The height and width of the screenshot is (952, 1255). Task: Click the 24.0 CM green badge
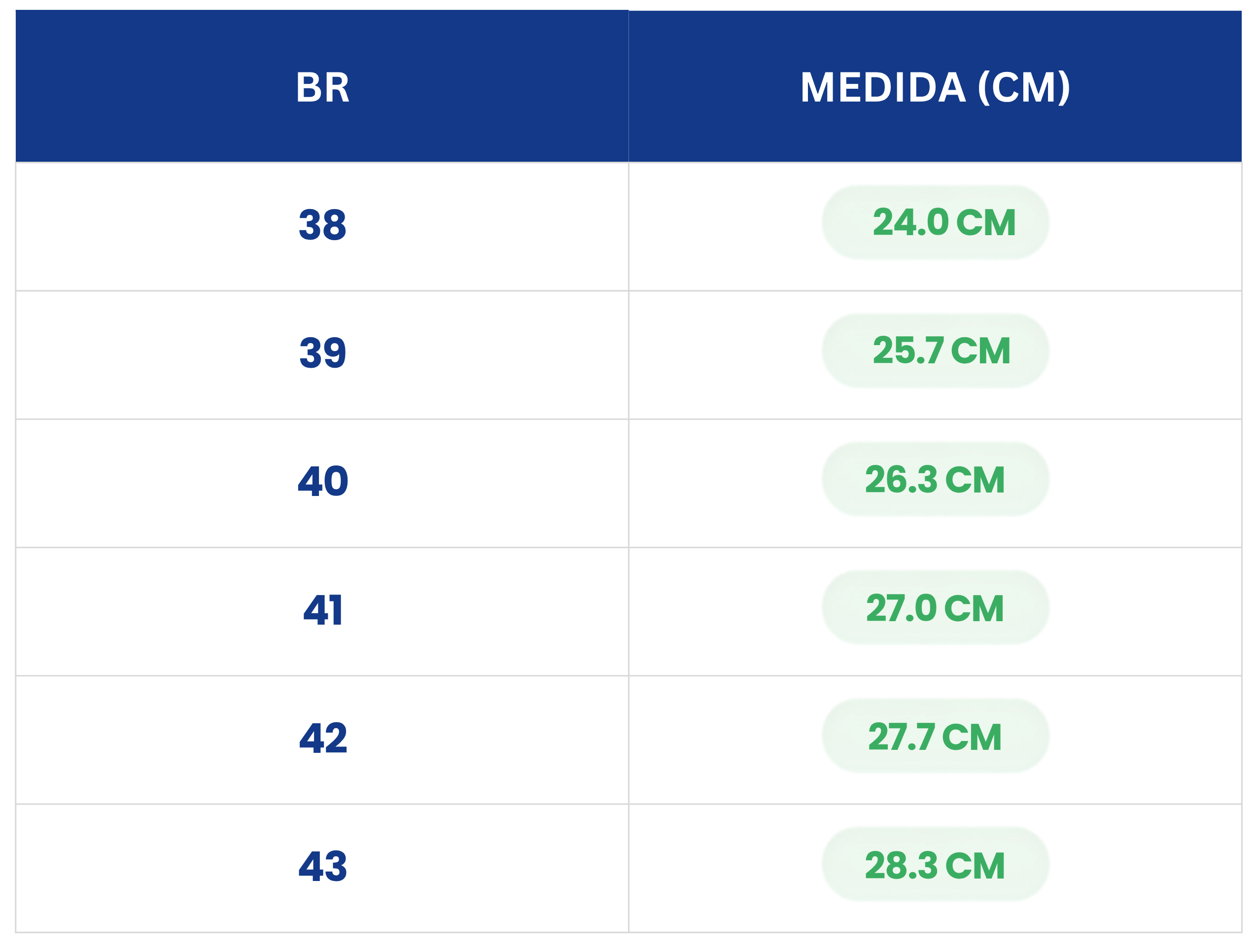(935, 222)
